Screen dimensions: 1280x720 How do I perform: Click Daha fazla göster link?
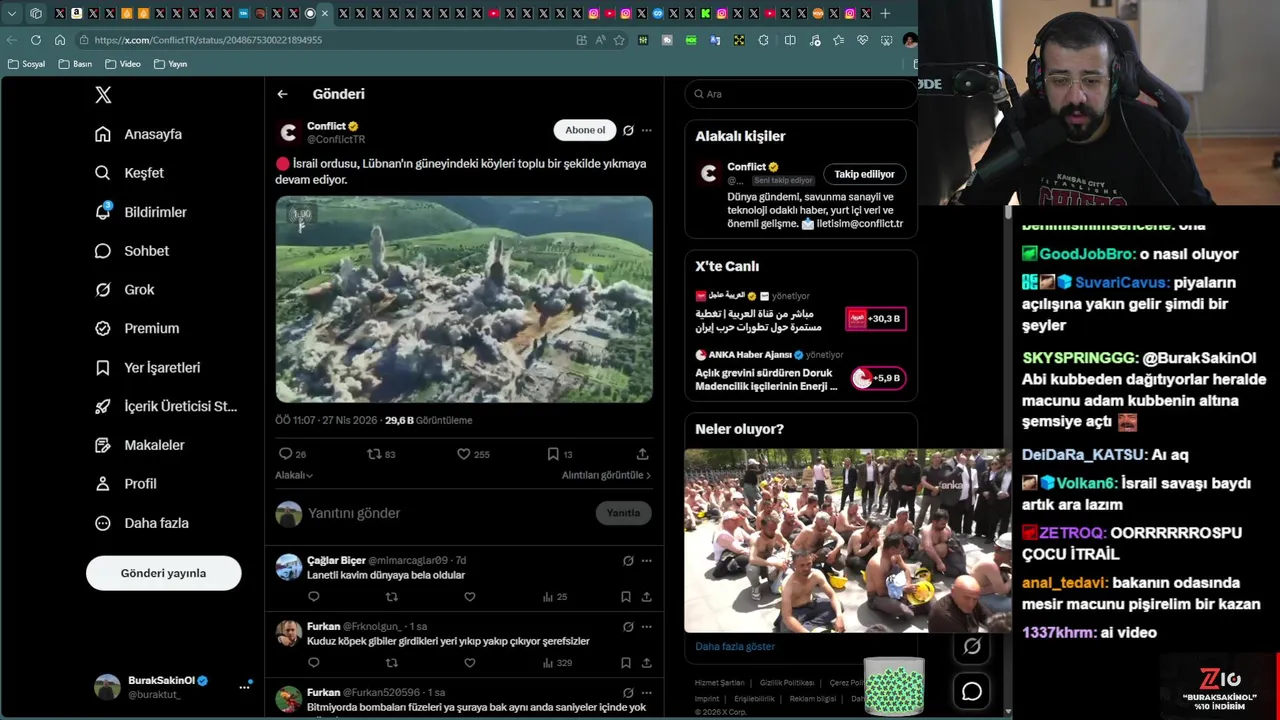point(735,647)
